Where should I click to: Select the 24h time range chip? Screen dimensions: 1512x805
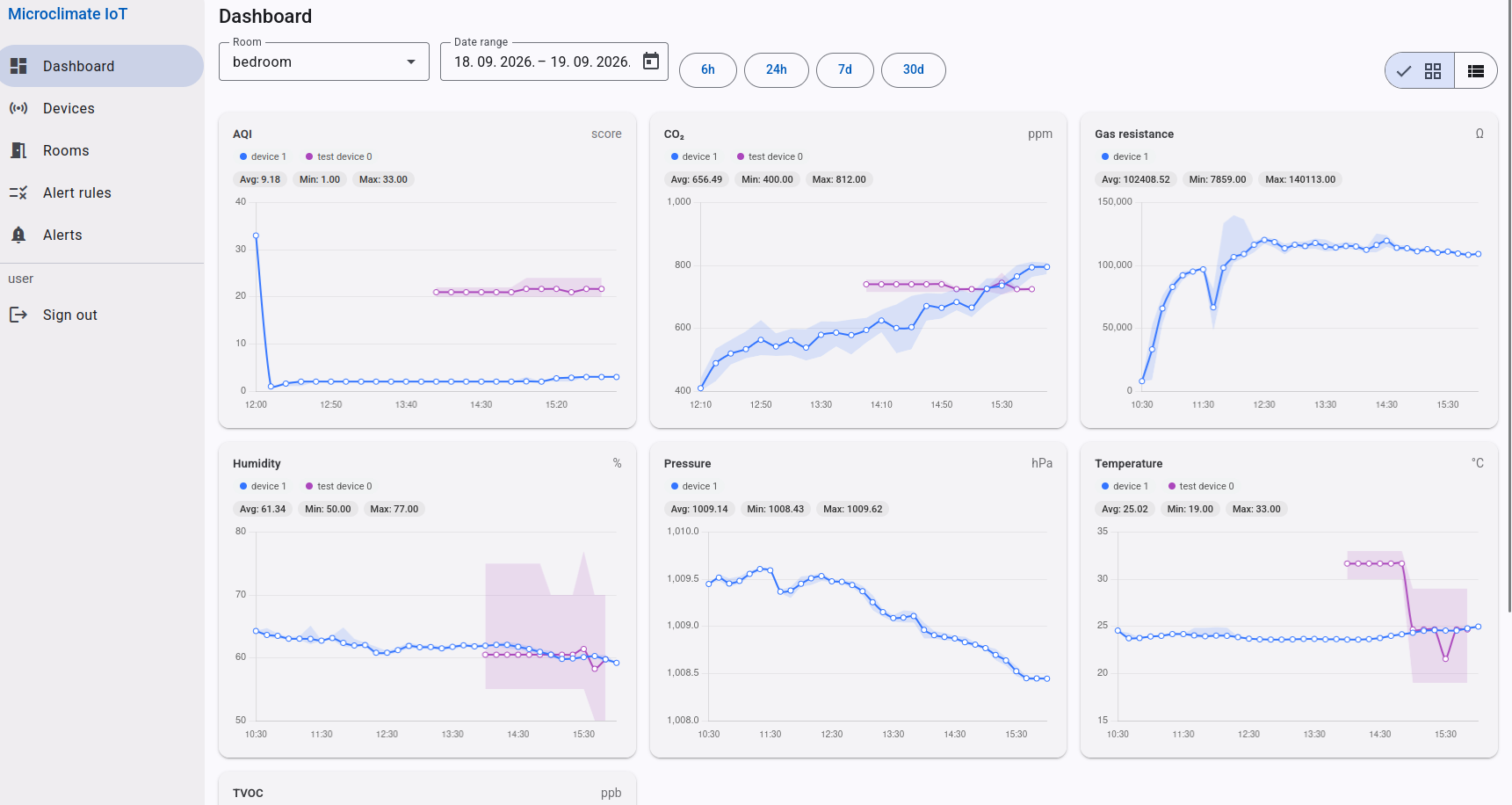point(777,69)
